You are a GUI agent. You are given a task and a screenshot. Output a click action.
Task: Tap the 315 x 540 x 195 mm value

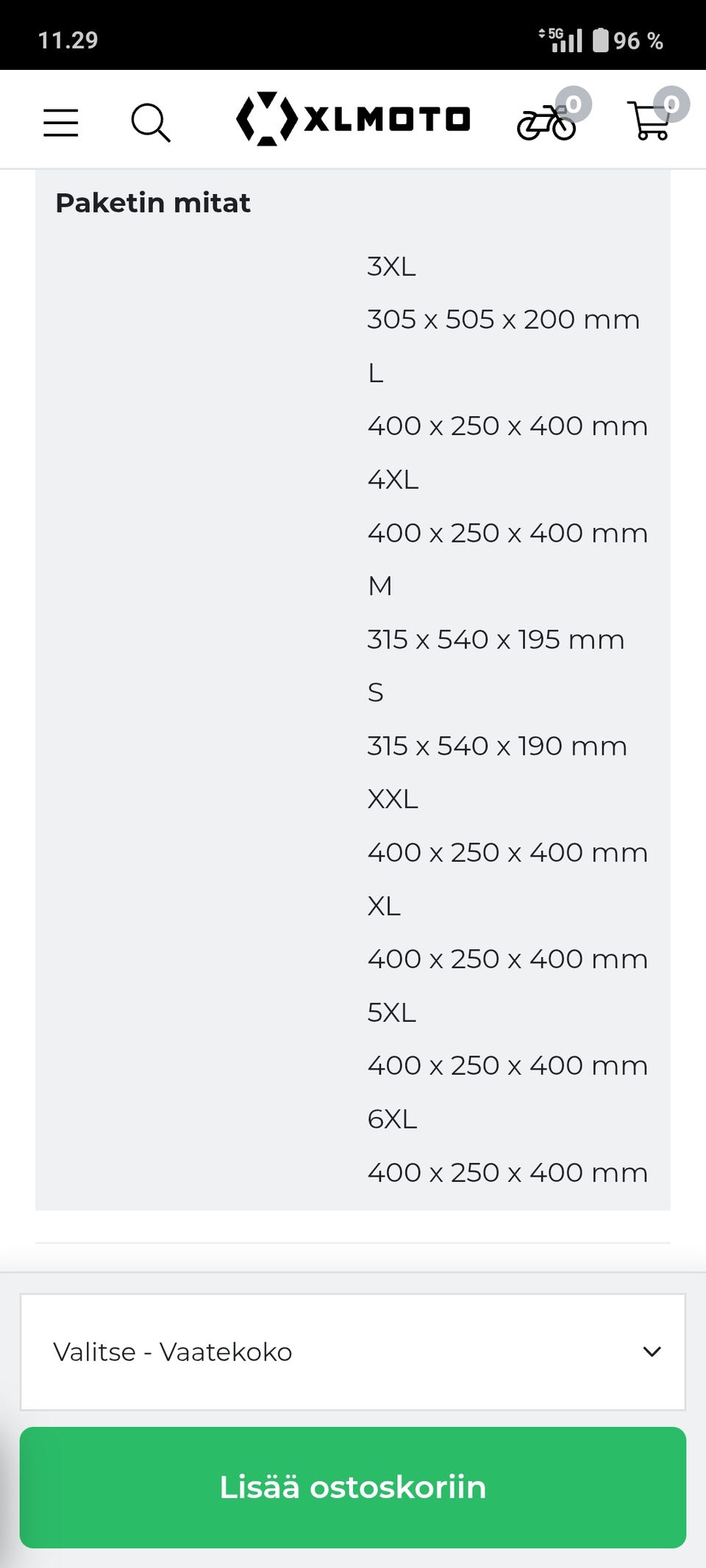pyautogui.click(x=496, y=640)
